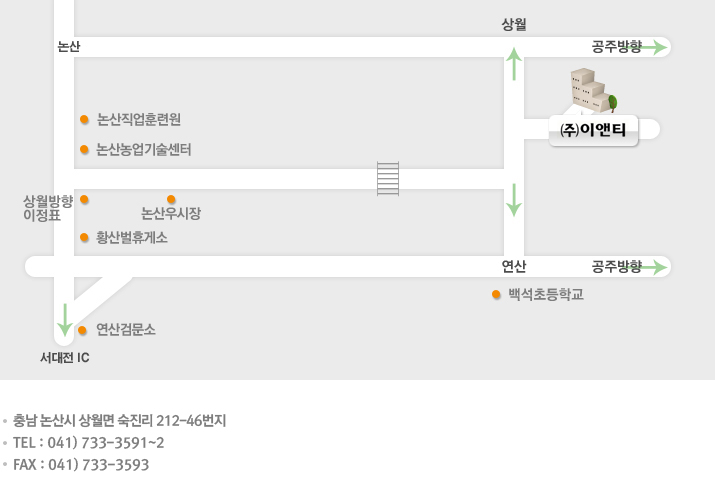Click the green arrow toward 서대전 IC

[65, 320]
